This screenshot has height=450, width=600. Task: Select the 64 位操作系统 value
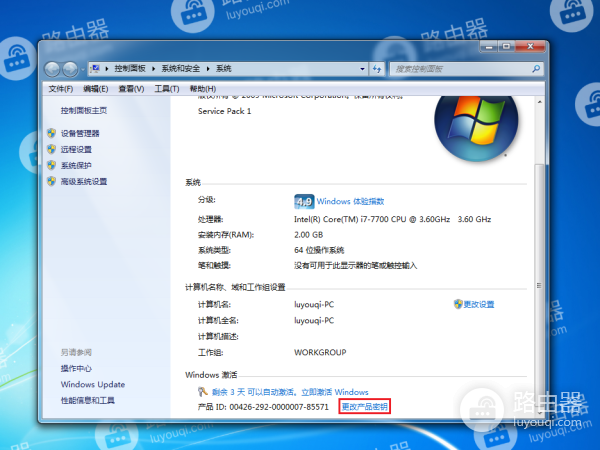pyautogui.click(x=319, y=250)
